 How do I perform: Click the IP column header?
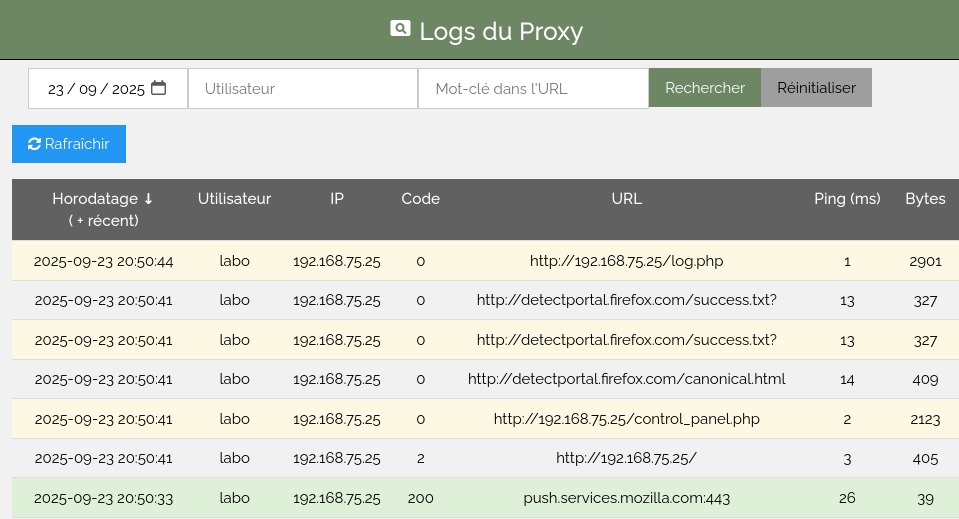(x=337, y=199)
